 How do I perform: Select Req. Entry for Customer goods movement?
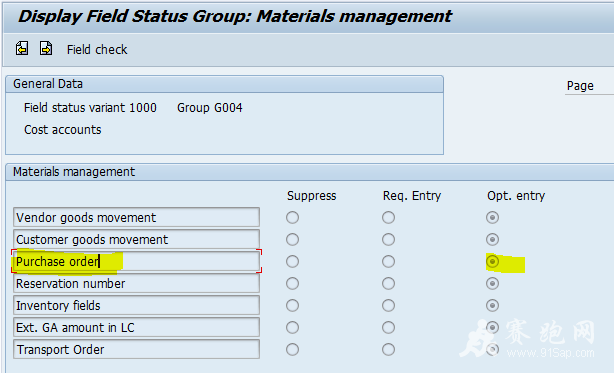(x=388, y=240)
